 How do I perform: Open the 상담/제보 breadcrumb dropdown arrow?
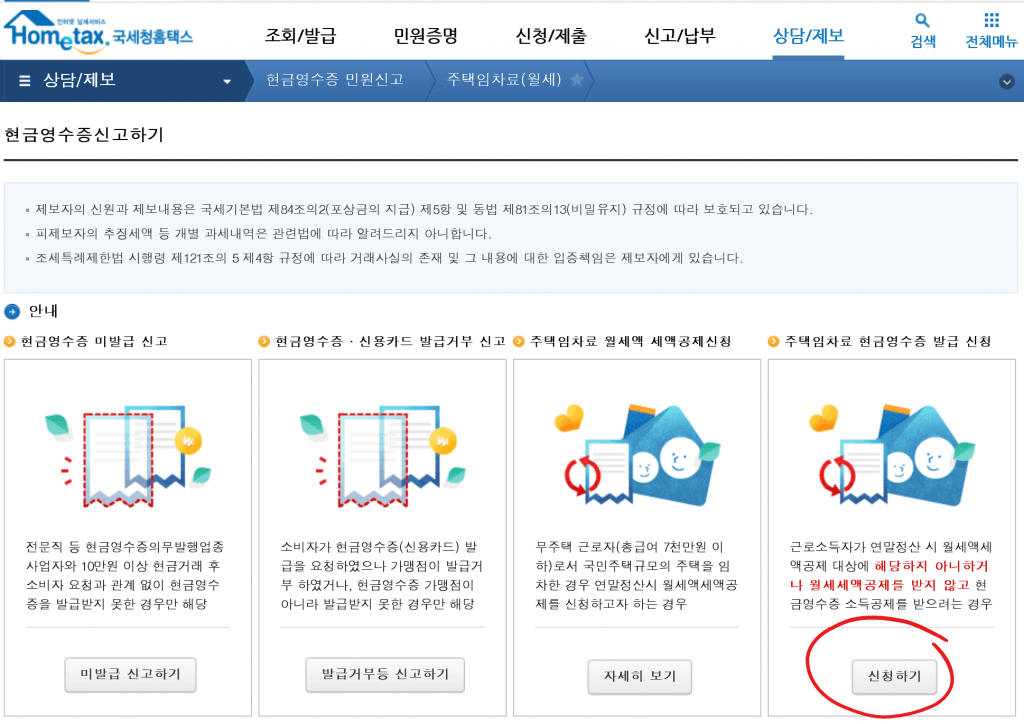click(x=227, y=80)
